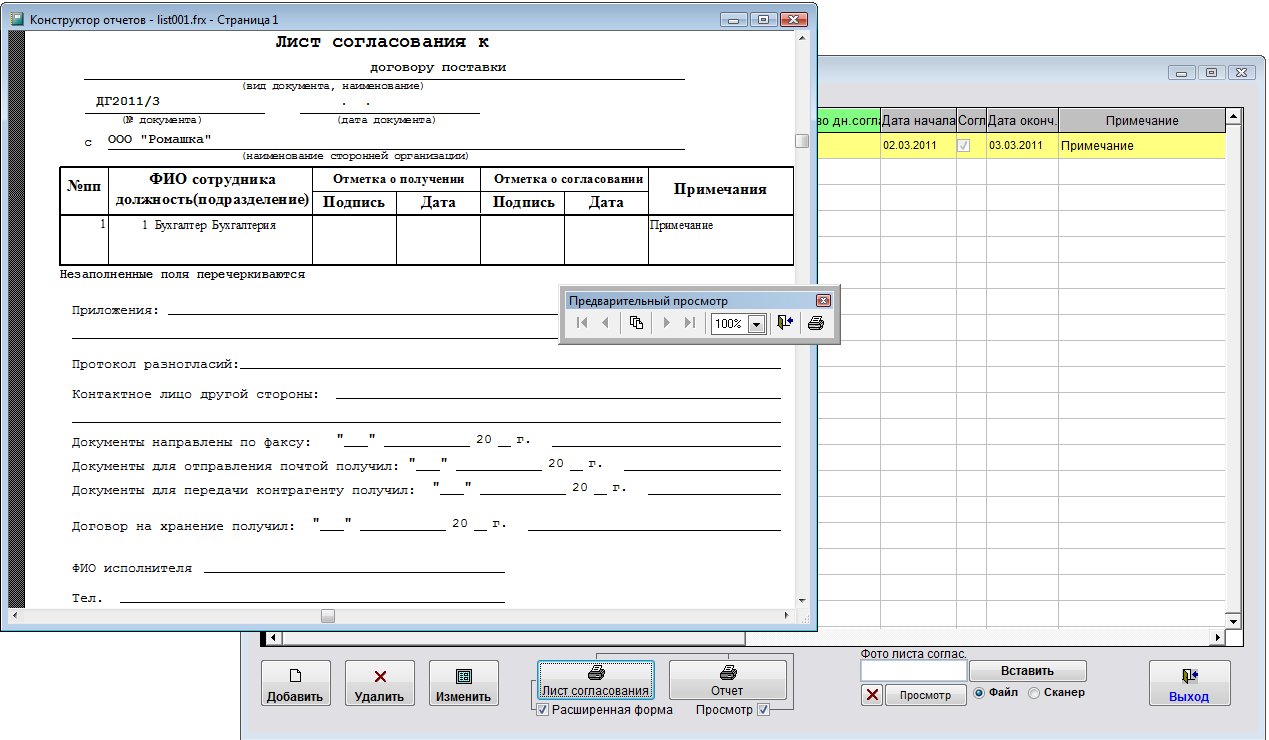Click the Отчет printer button

[x=727, y=680]
